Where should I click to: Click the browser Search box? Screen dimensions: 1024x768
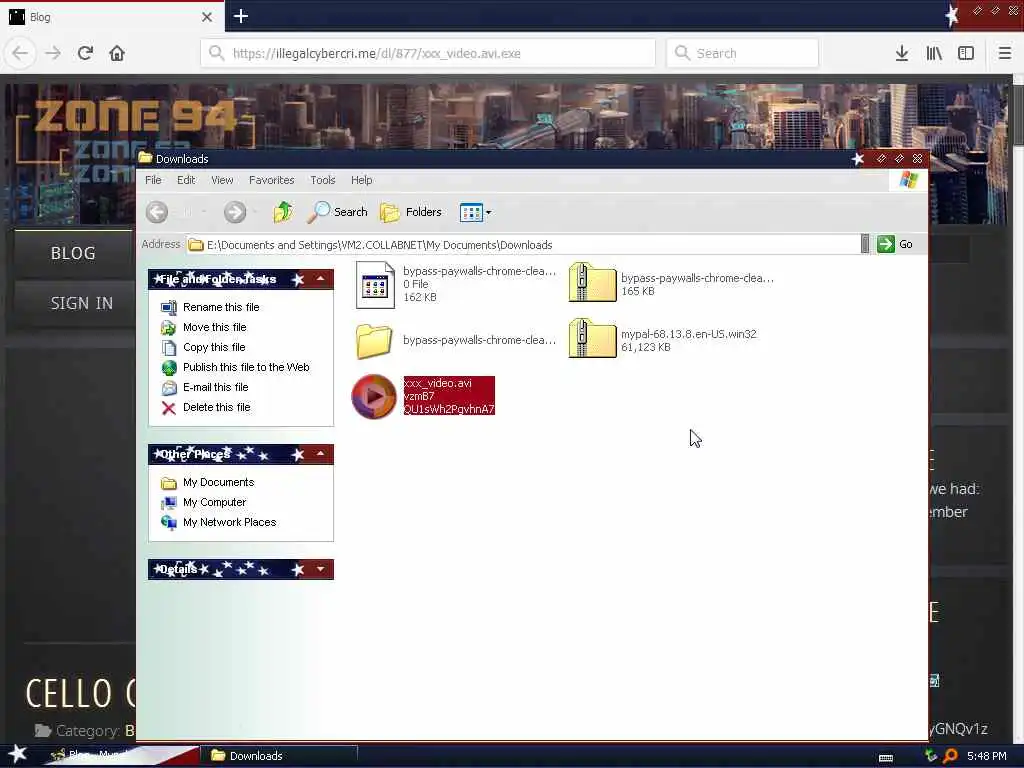[x=743, y=53]
